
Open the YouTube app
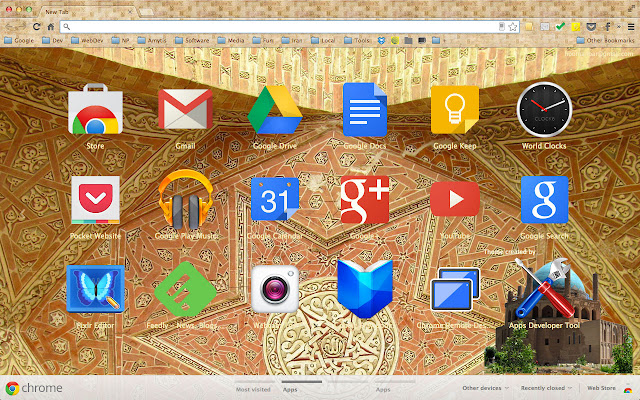coord(455,199)
